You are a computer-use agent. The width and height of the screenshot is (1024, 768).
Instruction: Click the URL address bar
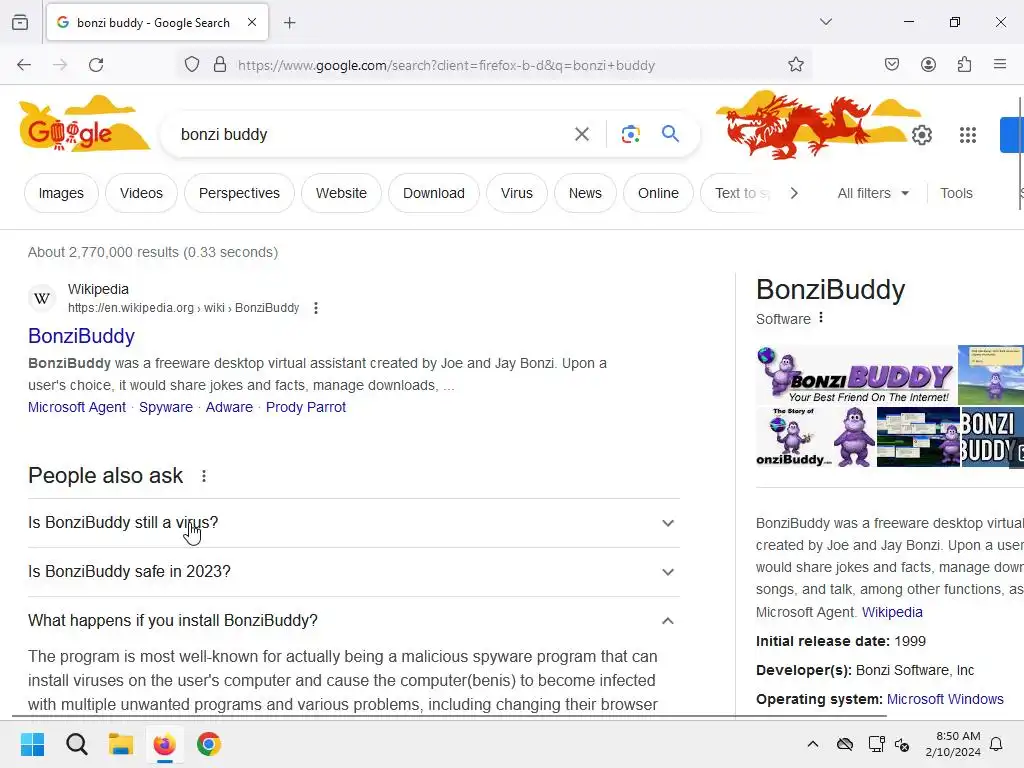(496, 65)
